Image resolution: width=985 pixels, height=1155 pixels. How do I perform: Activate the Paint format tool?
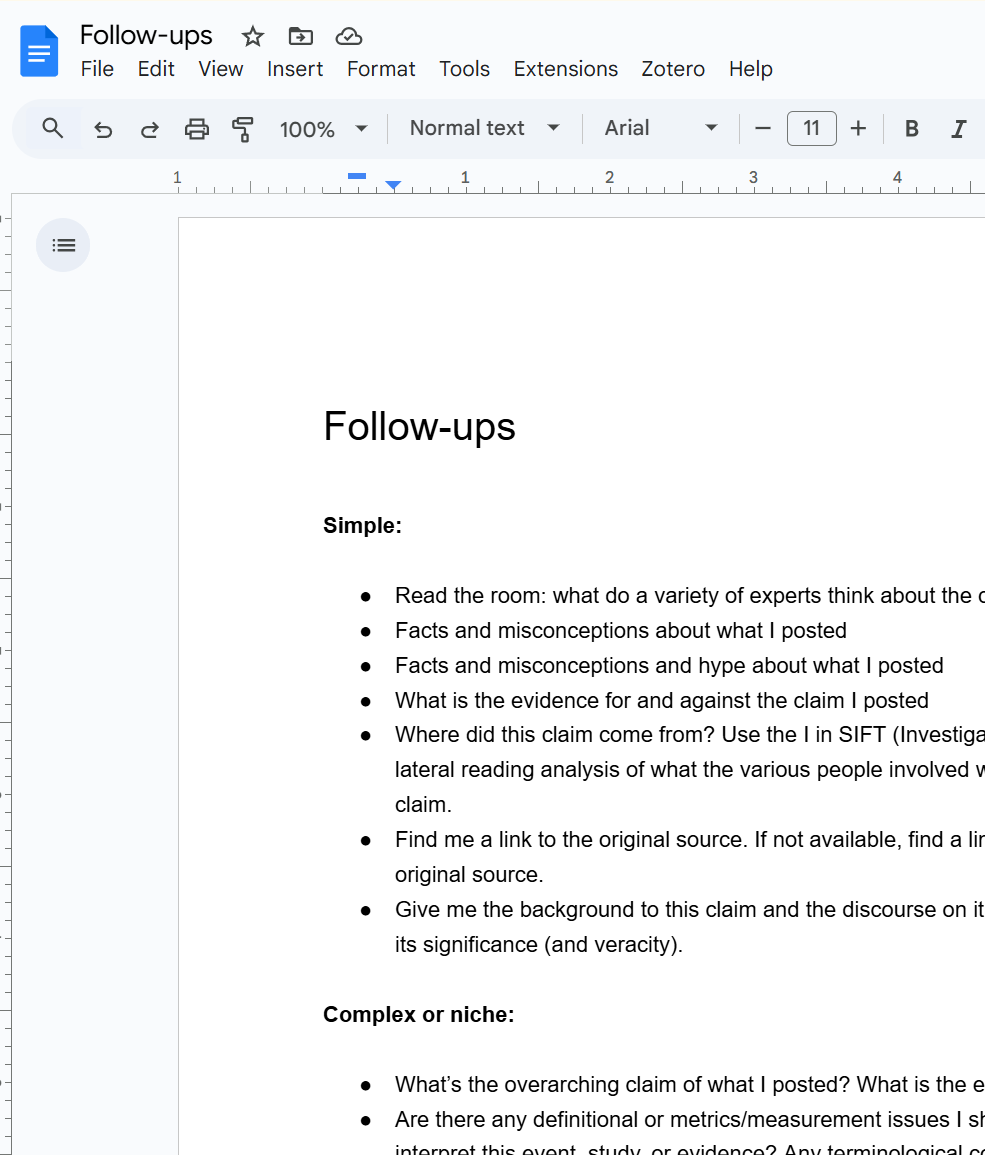(243, 128)
